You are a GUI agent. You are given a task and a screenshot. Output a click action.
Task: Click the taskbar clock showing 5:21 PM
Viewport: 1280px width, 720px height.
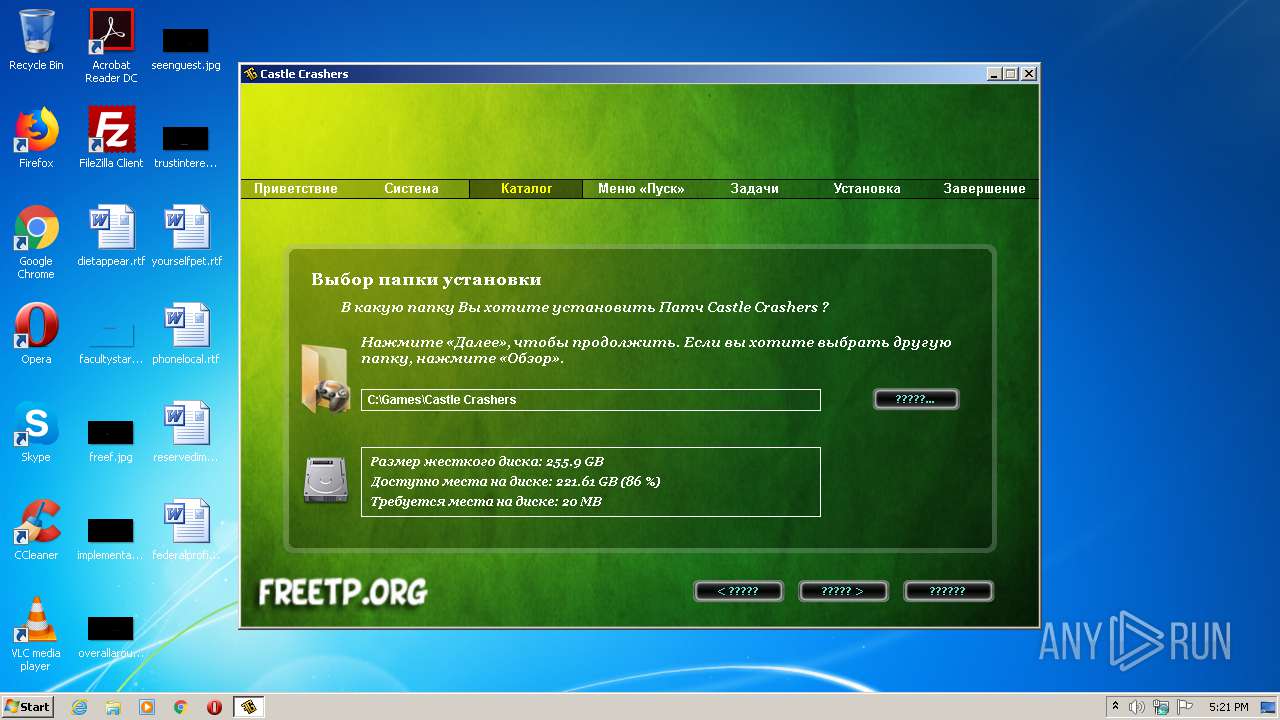pyautogui.click(x=1228, y=707)
